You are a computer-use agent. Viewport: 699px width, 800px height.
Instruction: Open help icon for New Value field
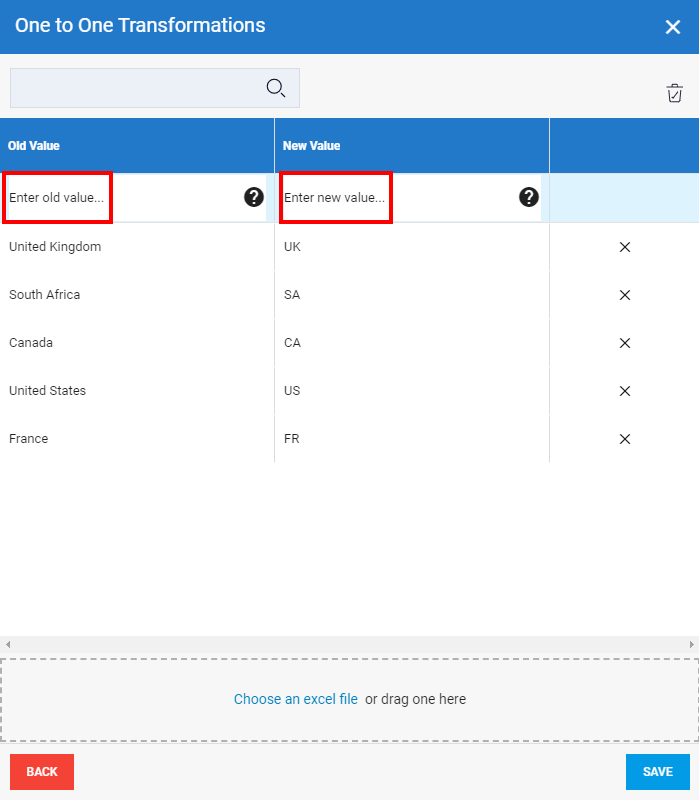click(529, 197)
